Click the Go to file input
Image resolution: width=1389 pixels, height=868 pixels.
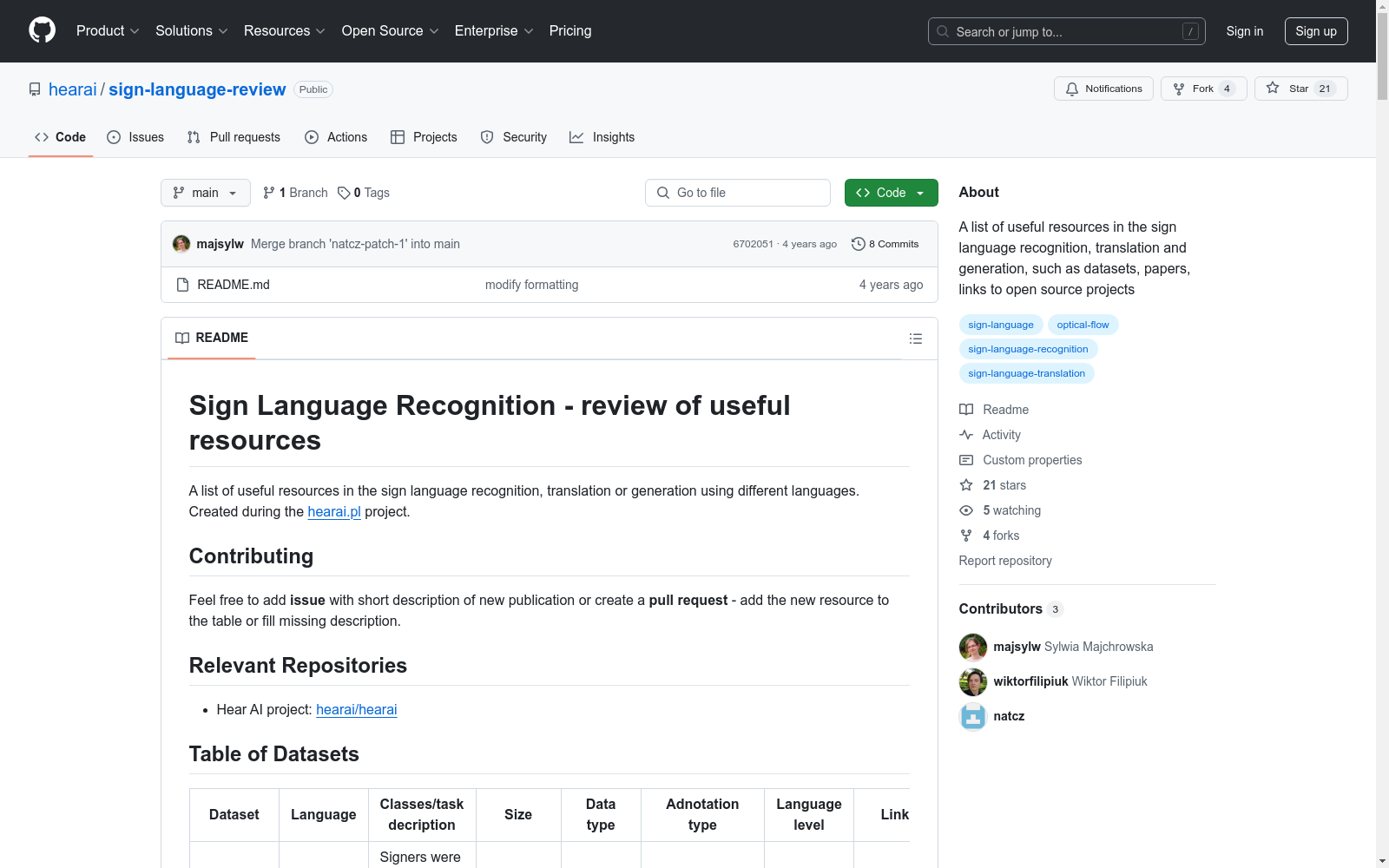tap(738, 193)
